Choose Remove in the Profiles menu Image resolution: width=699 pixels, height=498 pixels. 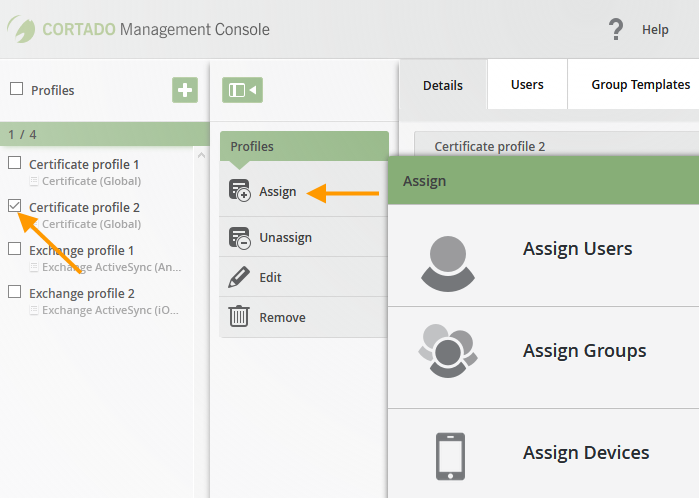[x=304, y=317]
